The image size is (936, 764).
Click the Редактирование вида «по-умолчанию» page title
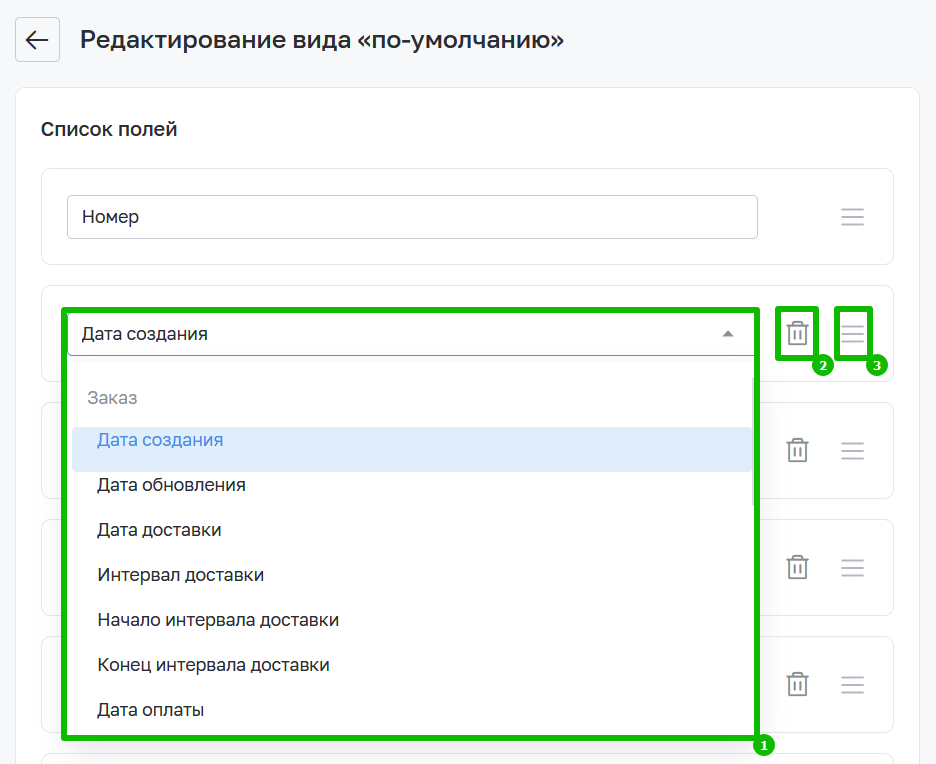point(322,40)
